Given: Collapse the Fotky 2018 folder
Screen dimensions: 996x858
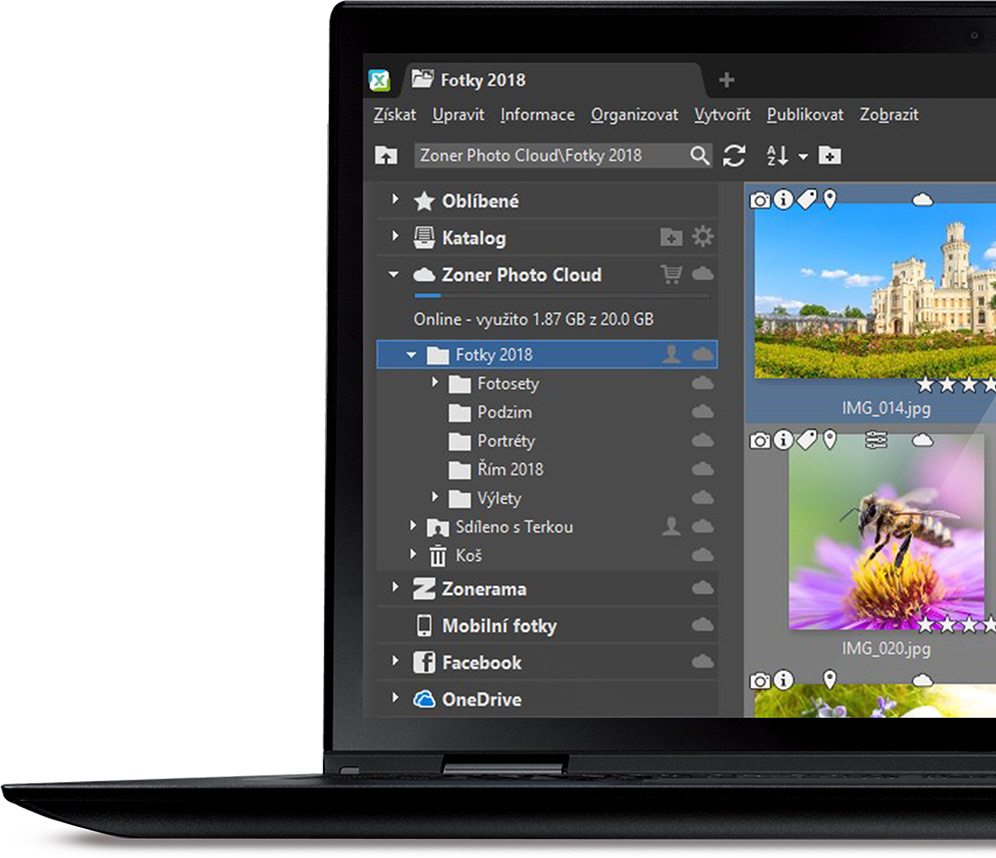Looking at the screenshot, I should tap(412, 355).
